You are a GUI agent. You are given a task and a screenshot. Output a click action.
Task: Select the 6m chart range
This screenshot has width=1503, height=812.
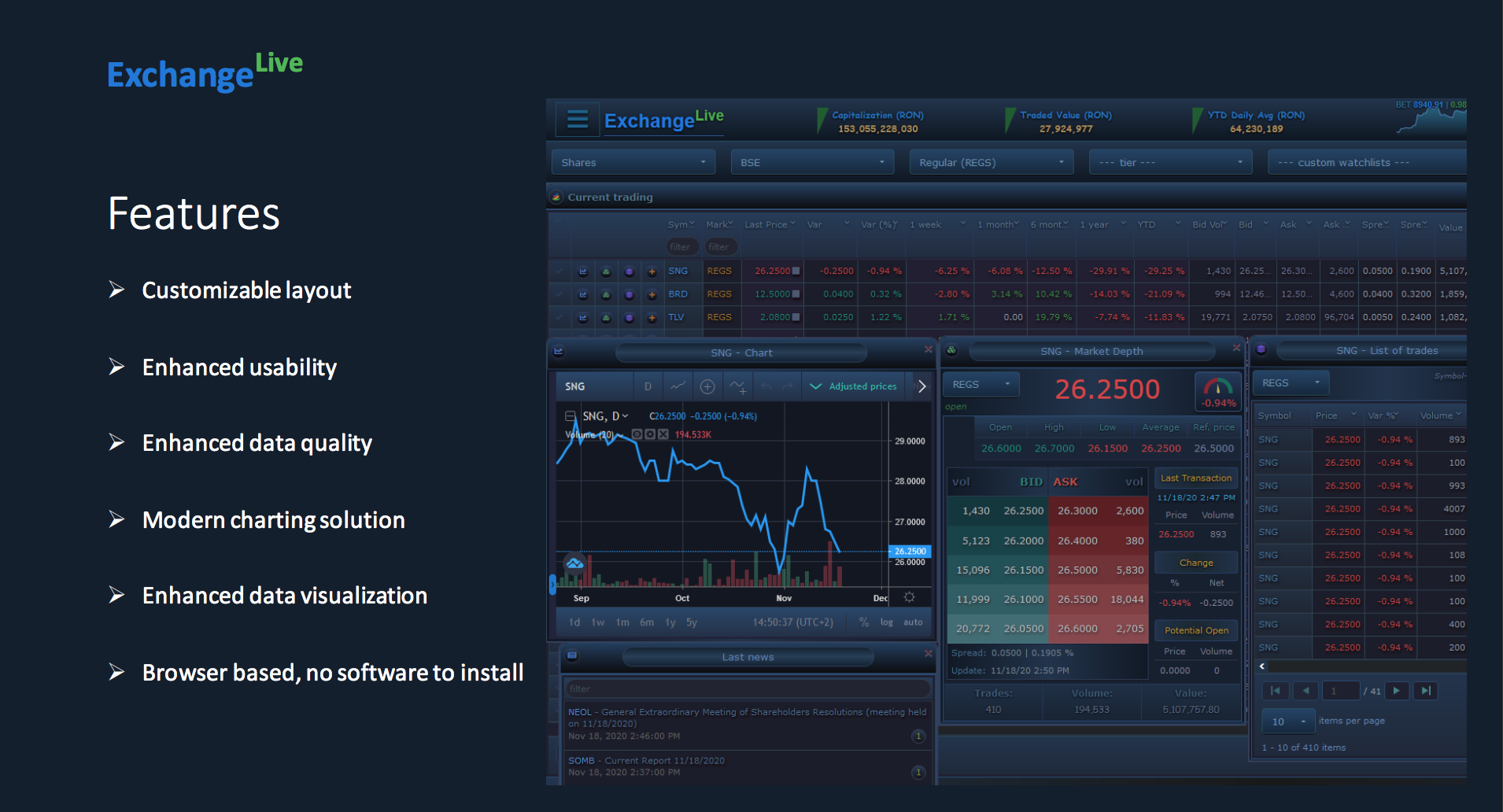647,622
